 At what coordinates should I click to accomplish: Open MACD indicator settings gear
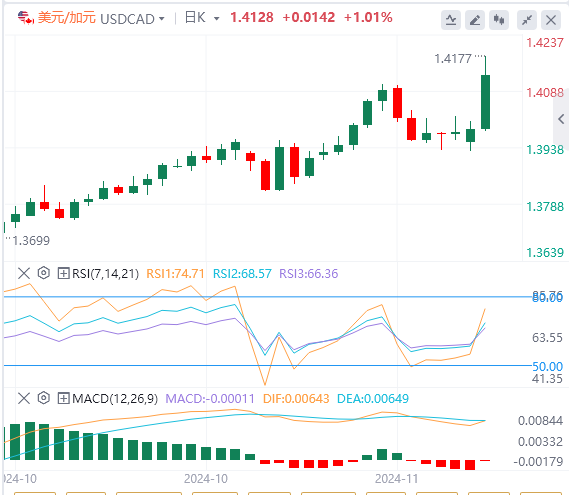[x=44, y=398]
